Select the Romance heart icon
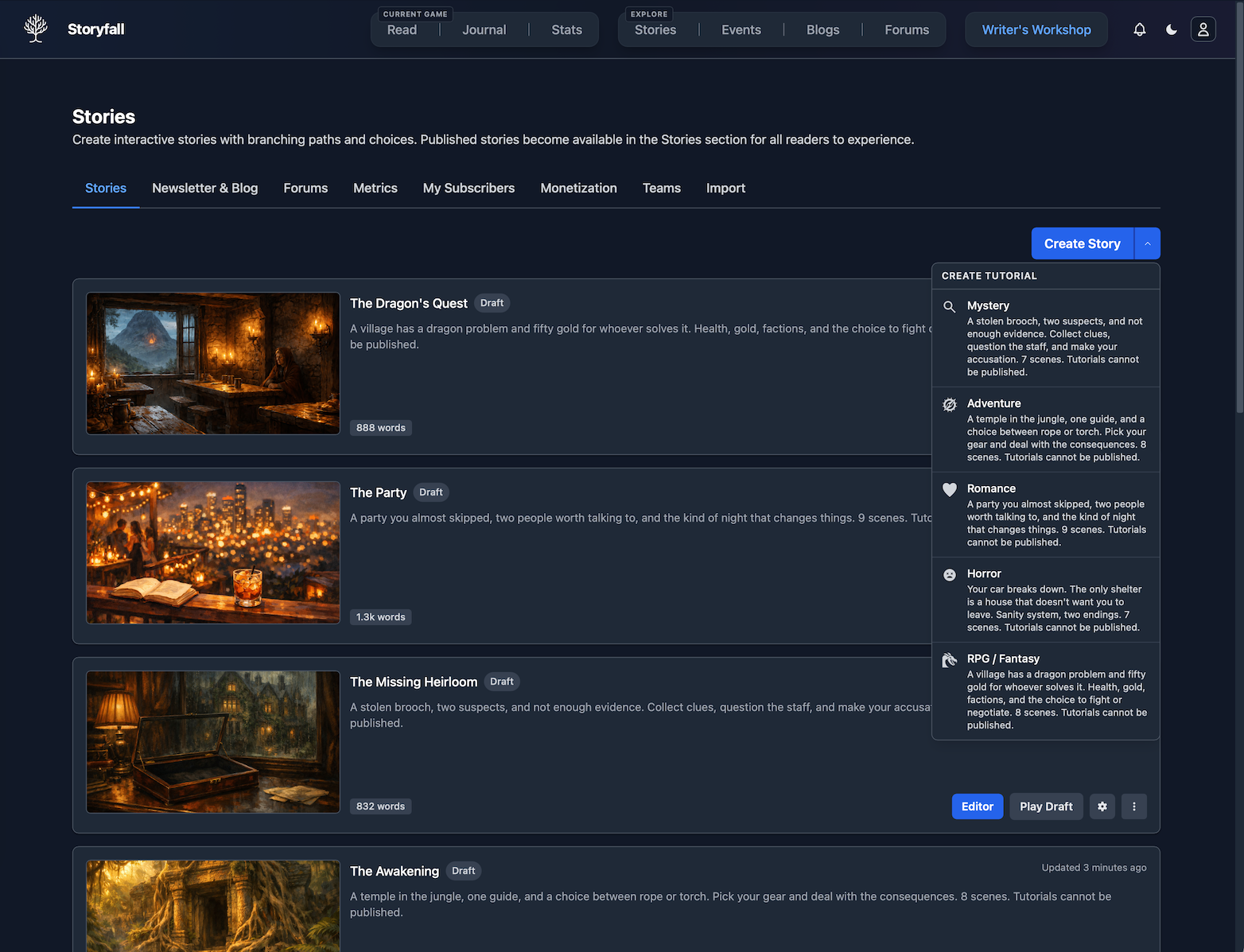Viewport: 1244px width, 952px height. coord(950,490)
